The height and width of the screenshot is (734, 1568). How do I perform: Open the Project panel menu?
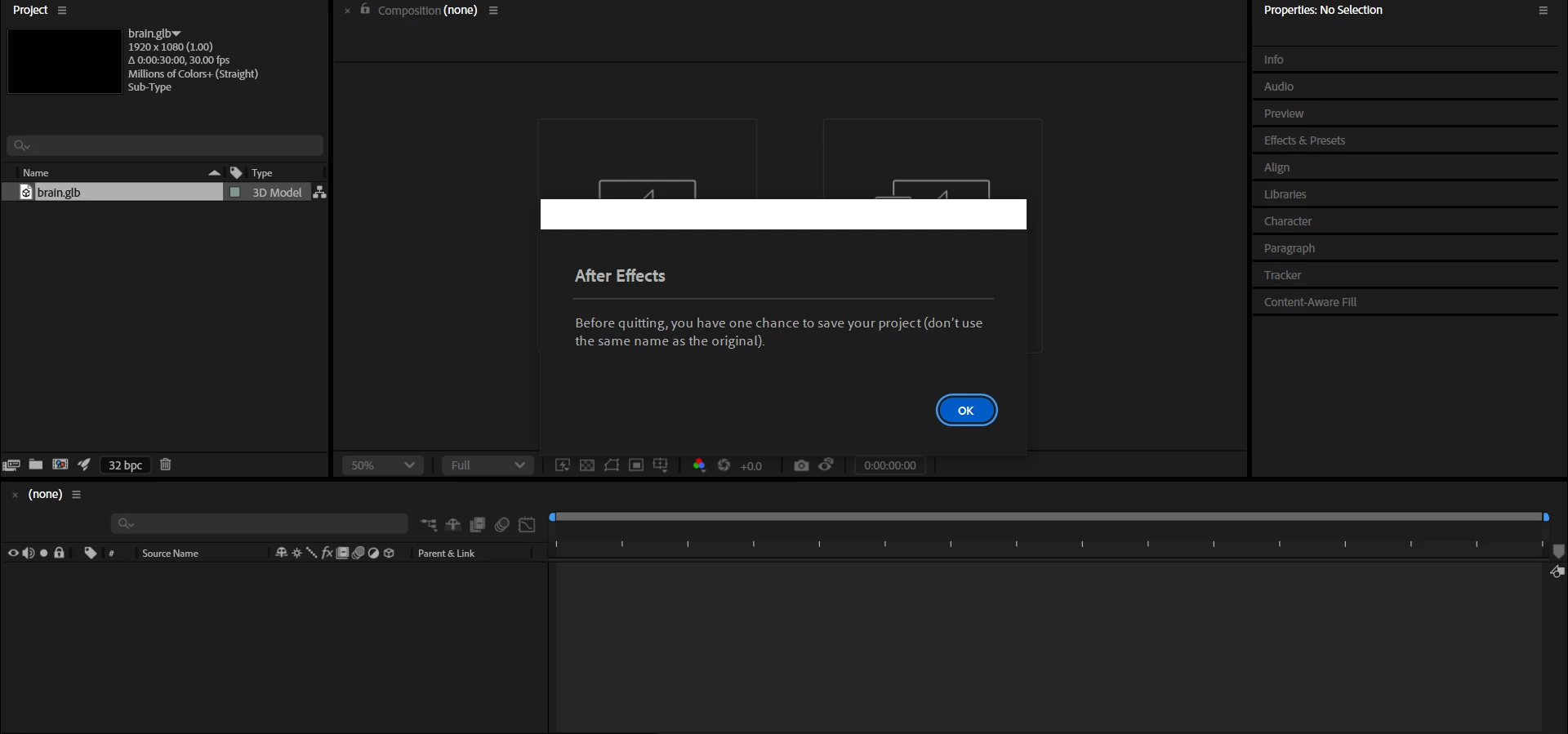(62, 11)
